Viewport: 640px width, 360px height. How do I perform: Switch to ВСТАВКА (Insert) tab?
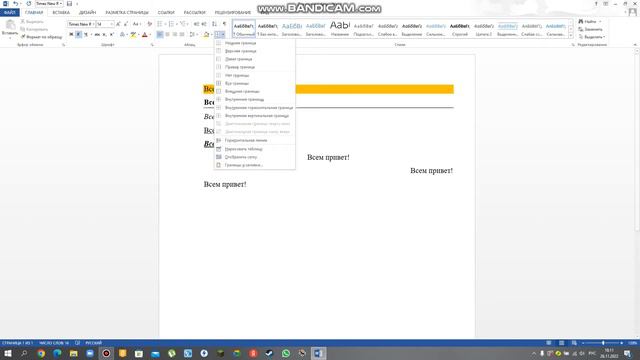pos(61,13)
